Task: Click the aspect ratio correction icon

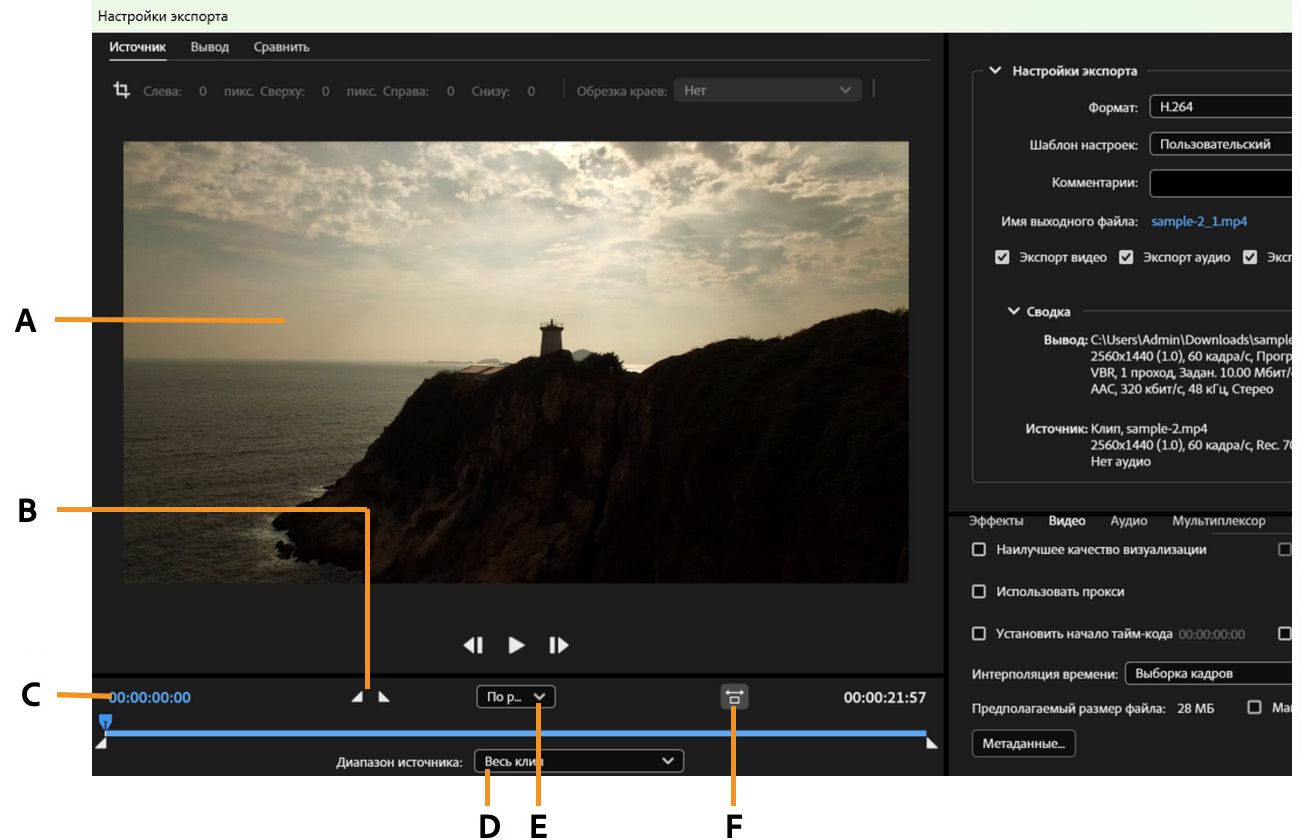Action: tap(734, 697)
